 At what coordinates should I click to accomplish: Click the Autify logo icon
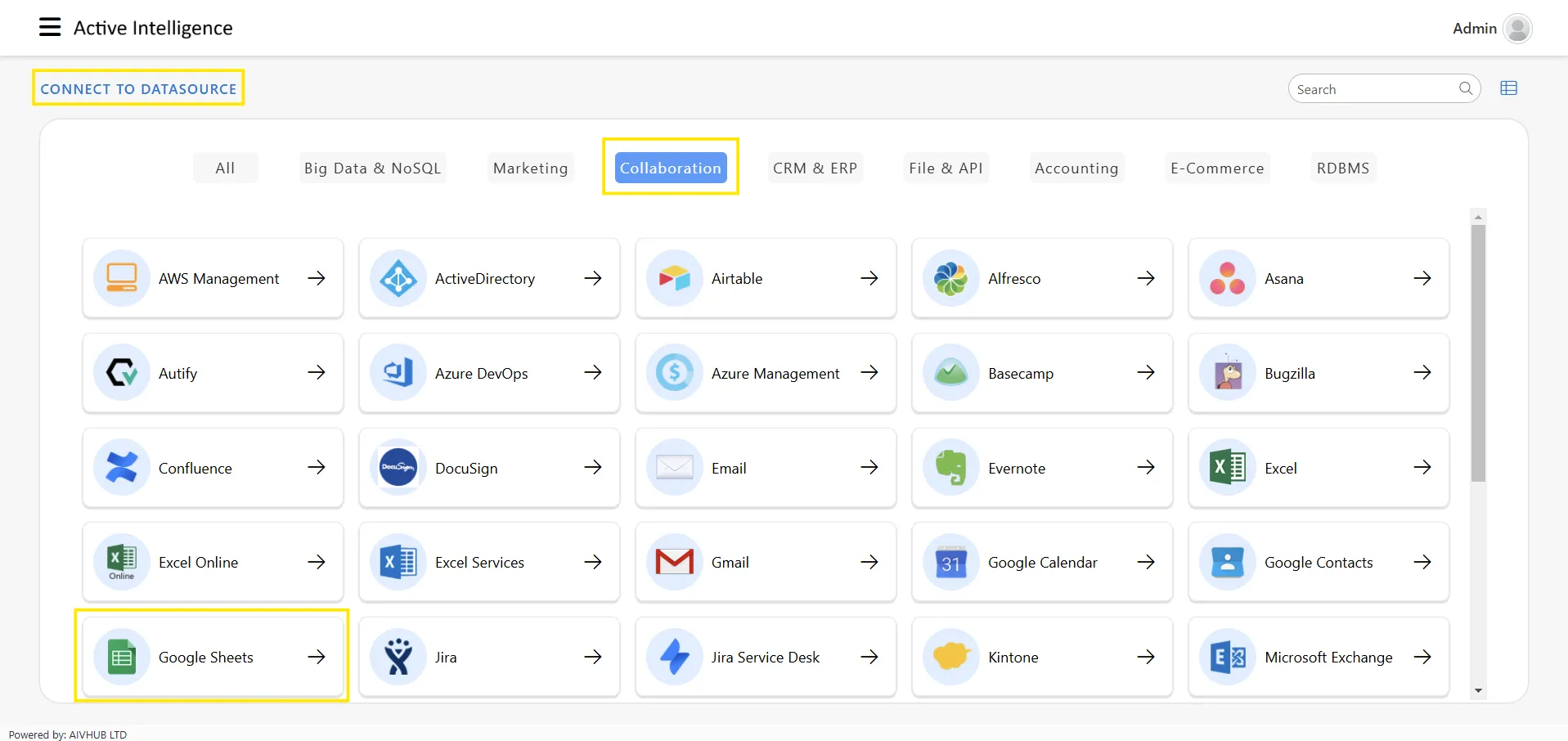coord(122,373)
